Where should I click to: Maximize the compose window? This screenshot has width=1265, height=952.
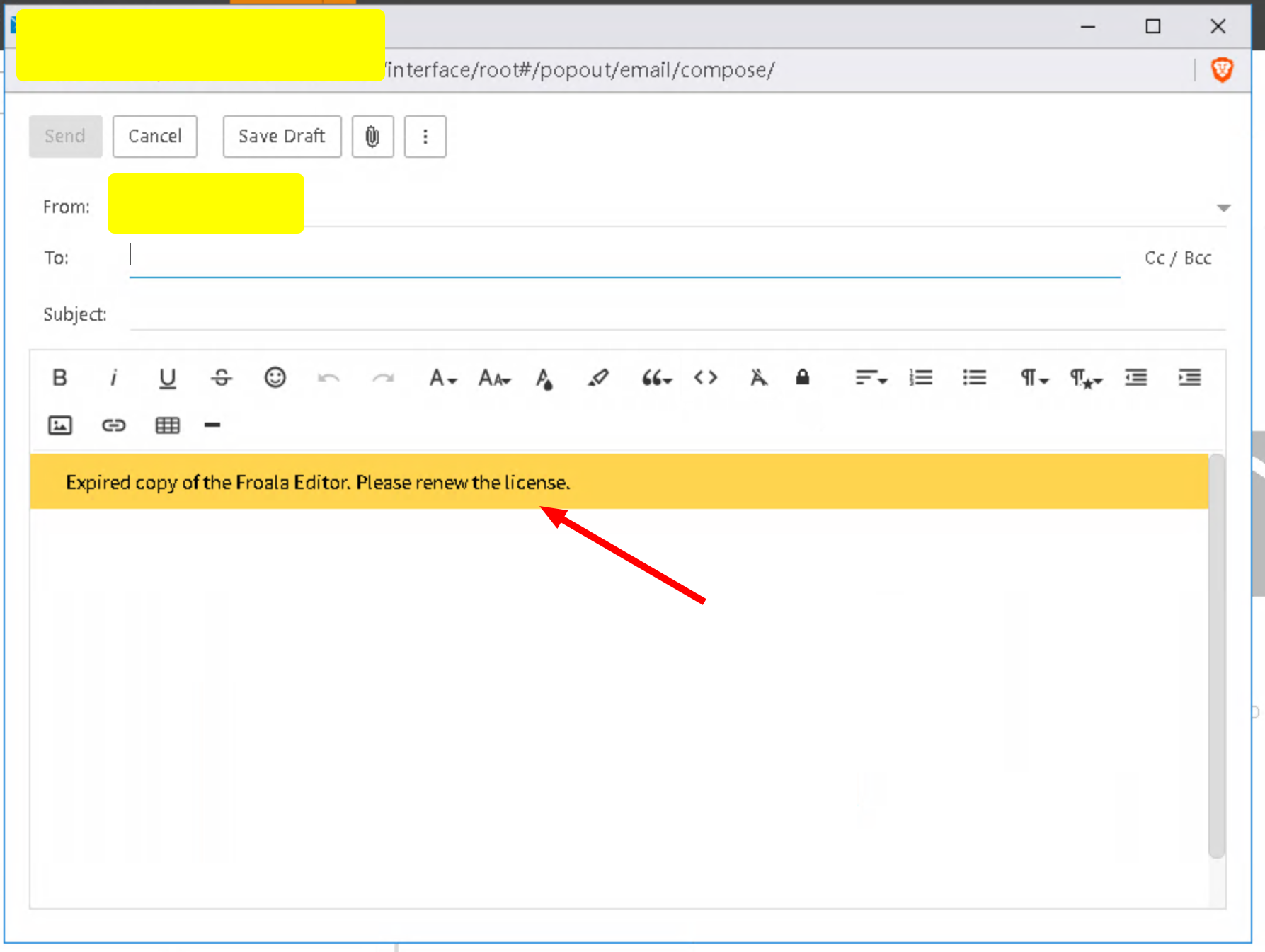1153,27
